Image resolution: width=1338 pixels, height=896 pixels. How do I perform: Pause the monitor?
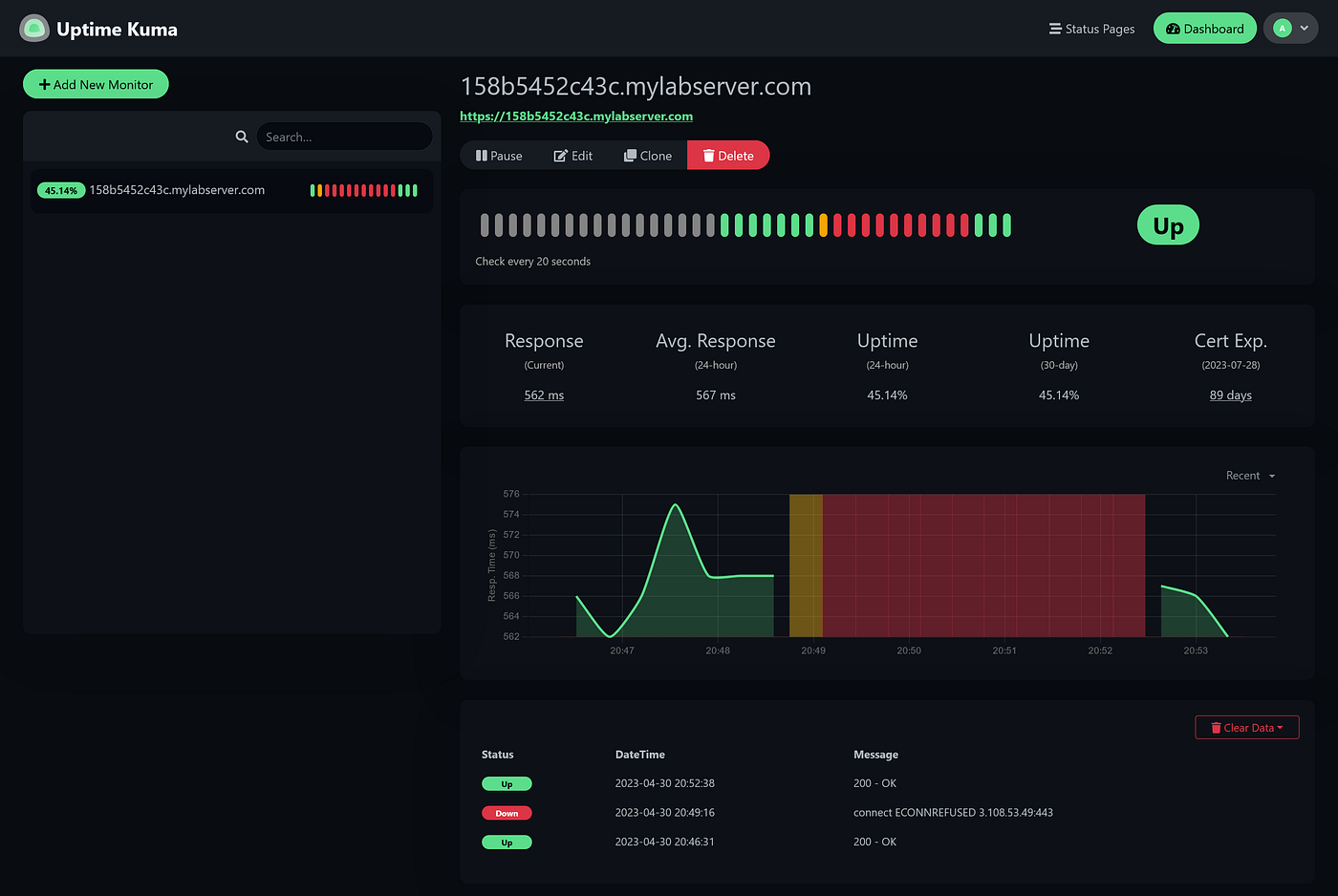tap(499, 156)
